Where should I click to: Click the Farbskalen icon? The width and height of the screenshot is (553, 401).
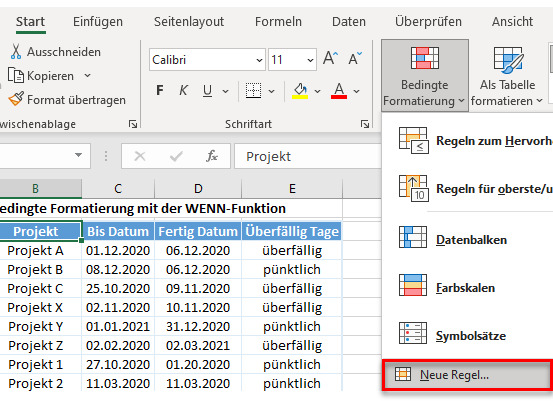[413, 285]
